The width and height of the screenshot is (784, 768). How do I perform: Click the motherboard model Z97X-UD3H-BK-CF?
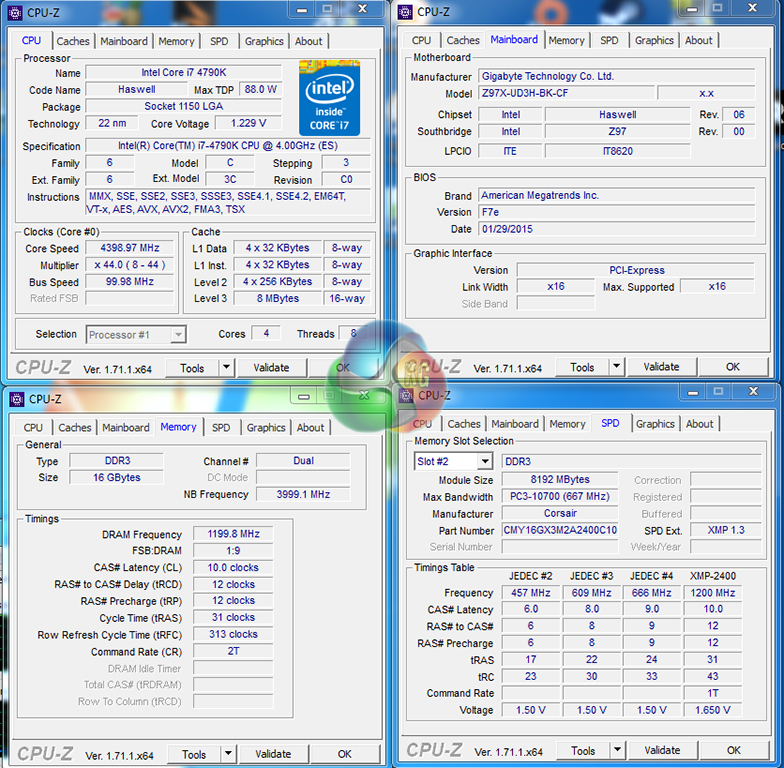566,93
